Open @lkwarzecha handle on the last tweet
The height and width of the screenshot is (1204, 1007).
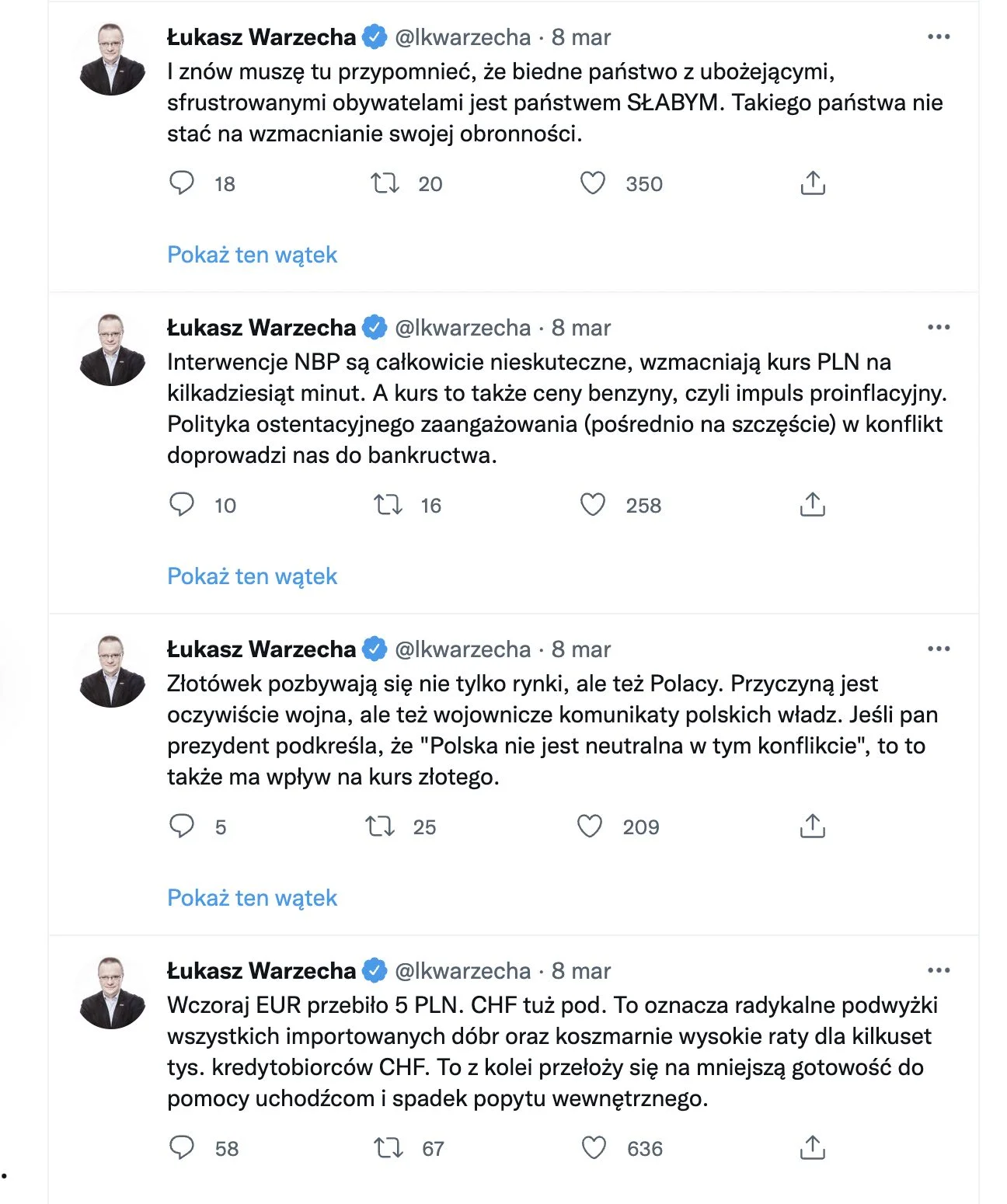click(463, 971)
